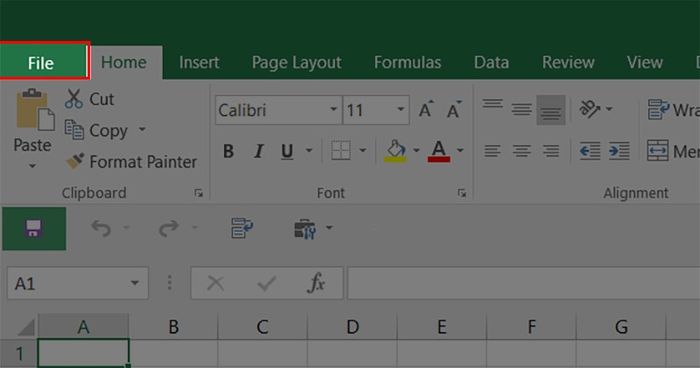Click the Redo arrow icon

tap(169, 228)
